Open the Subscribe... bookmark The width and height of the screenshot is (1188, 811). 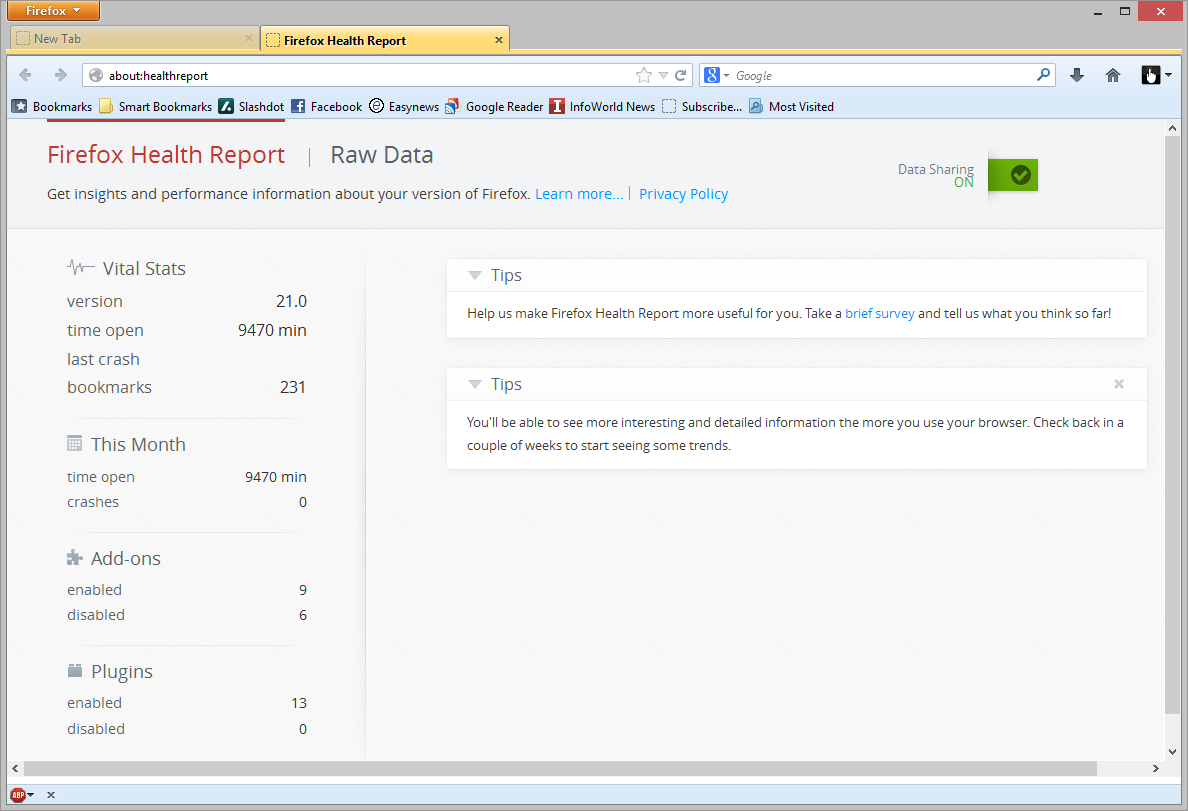click(x=702, y=107)
